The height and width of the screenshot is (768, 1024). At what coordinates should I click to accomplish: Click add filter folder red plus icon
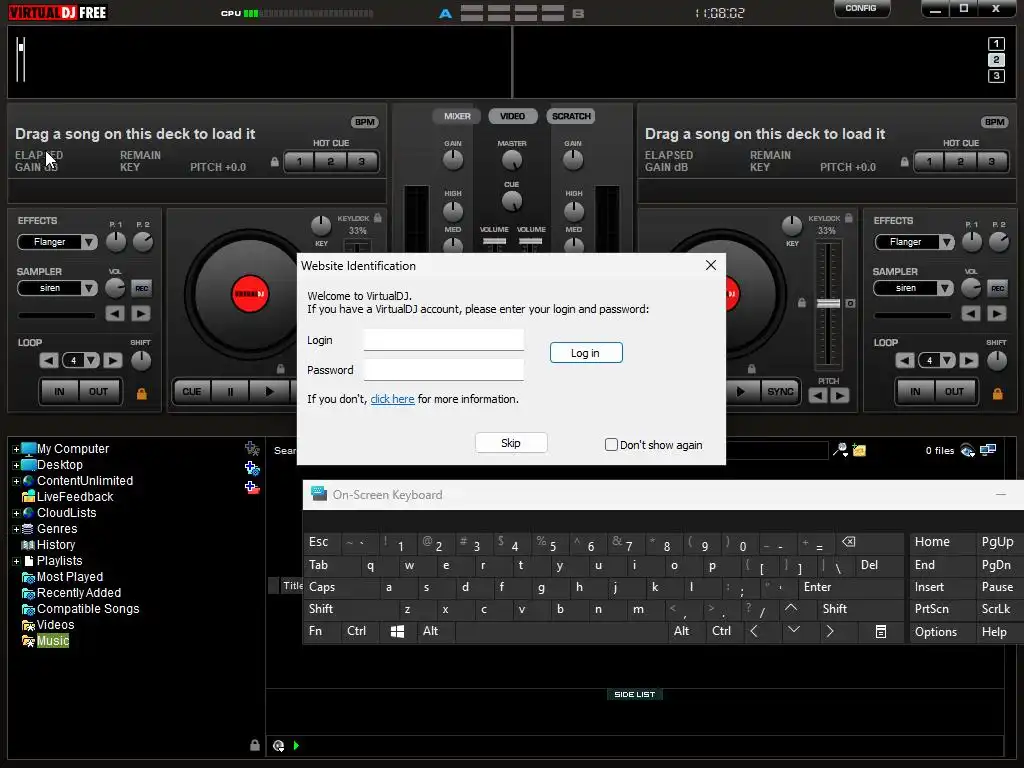tap(252, 487)
